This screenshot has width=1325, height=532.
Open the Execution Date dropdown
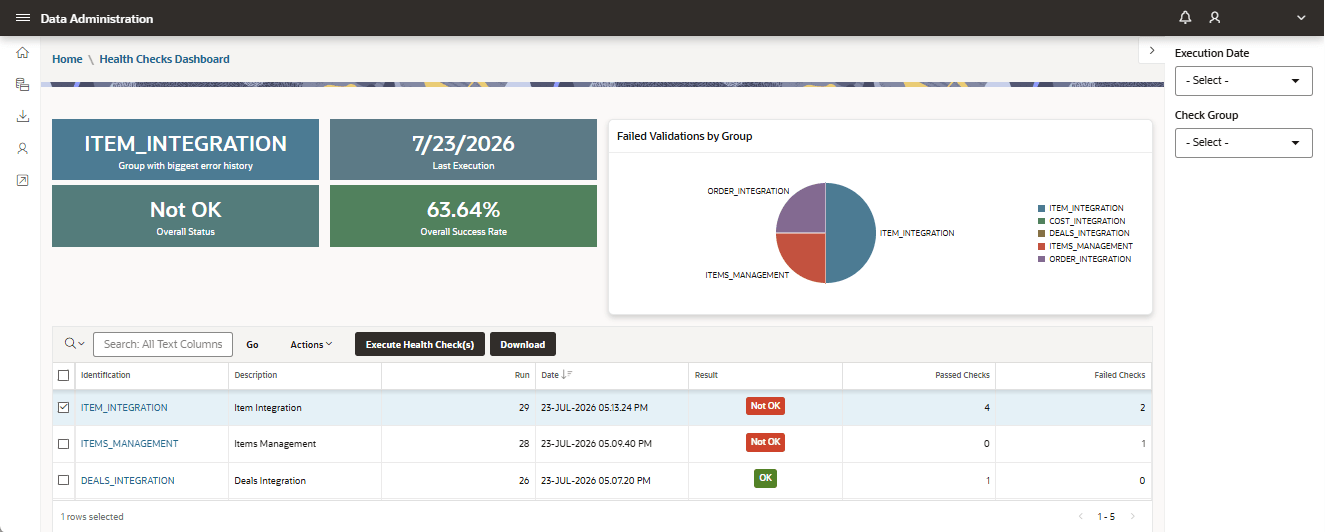pyautogui.click(x=1244, y=81)
